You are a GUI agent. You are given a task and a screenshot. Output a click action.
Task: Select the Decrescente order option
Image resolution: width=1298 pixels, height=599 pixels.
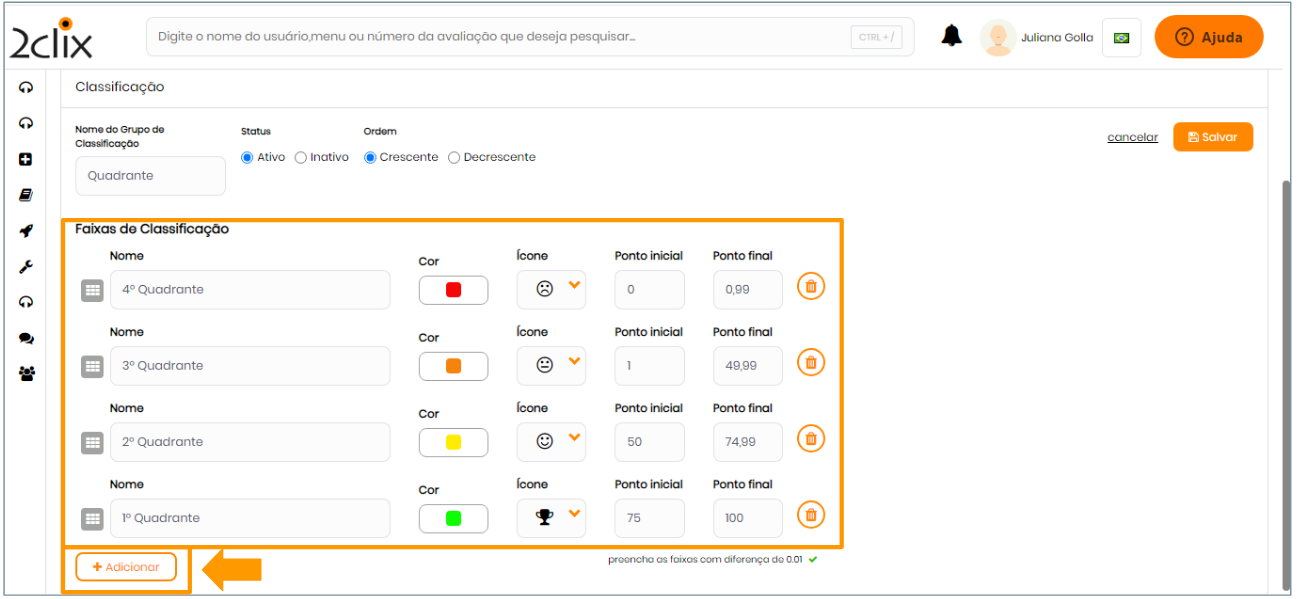point(454,158)
